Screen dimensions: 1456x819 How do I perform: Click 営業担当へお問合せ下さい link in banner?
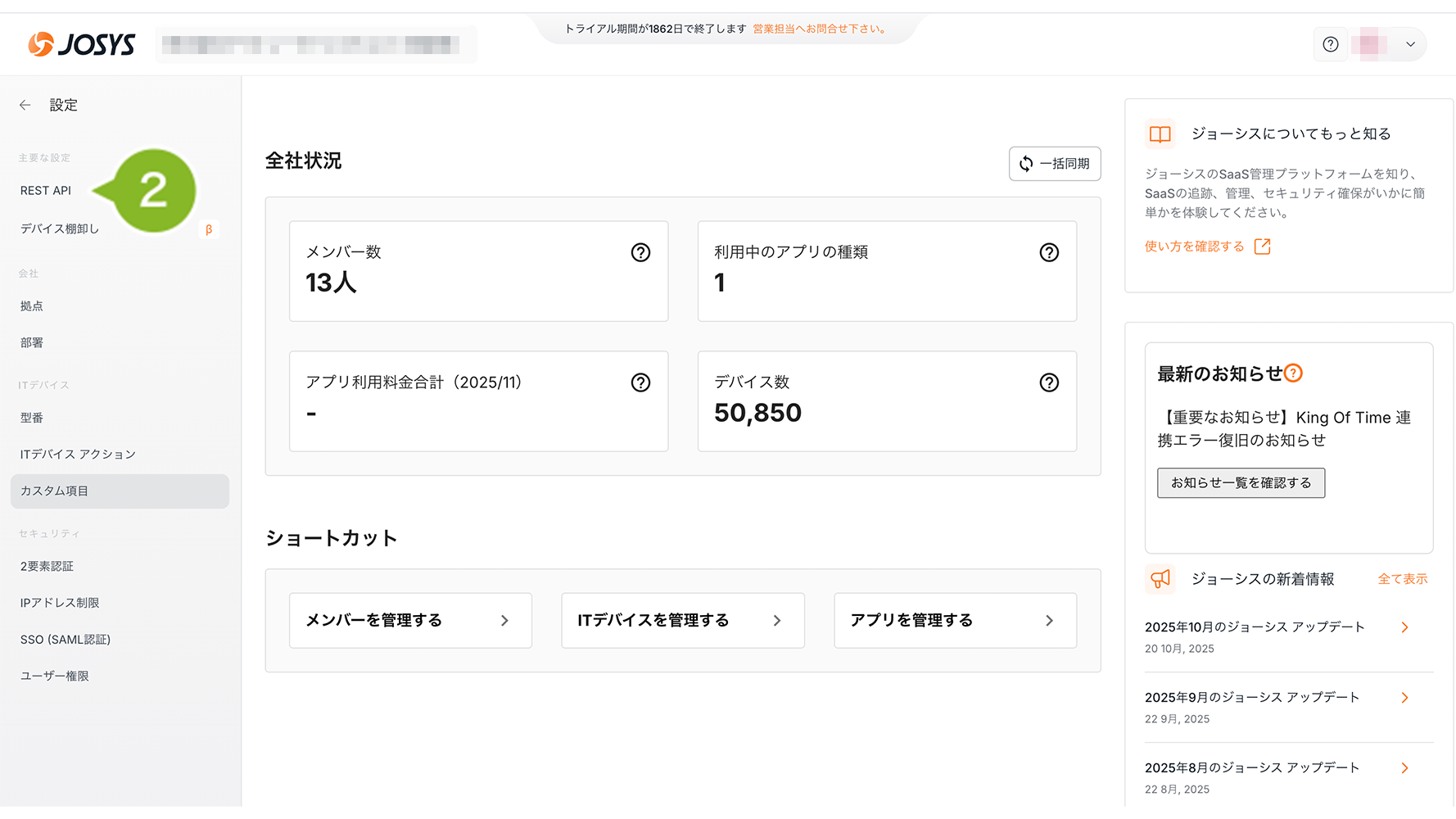(819, 29)
